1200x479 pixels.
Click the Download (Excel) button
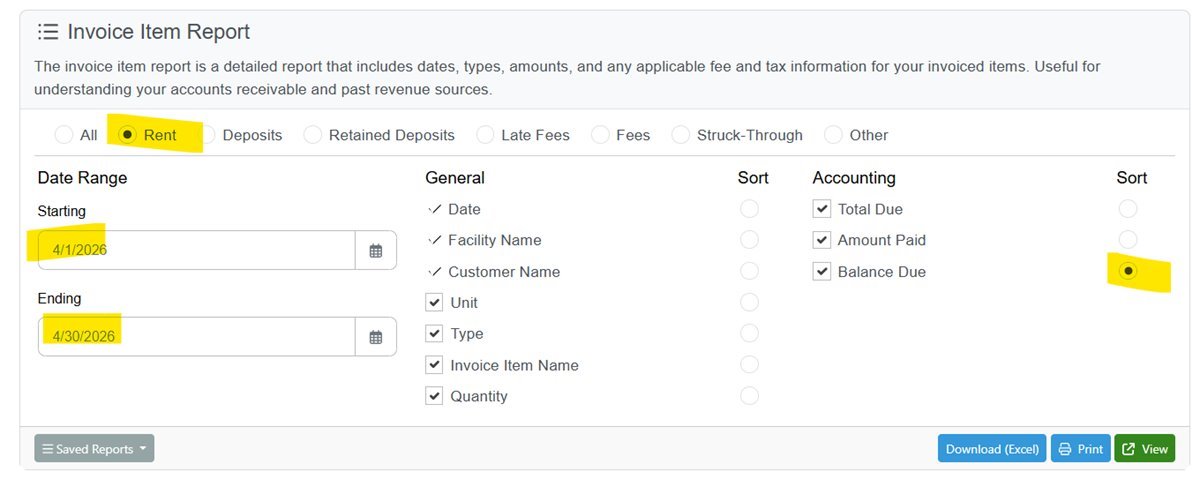(x=992, y=449)
